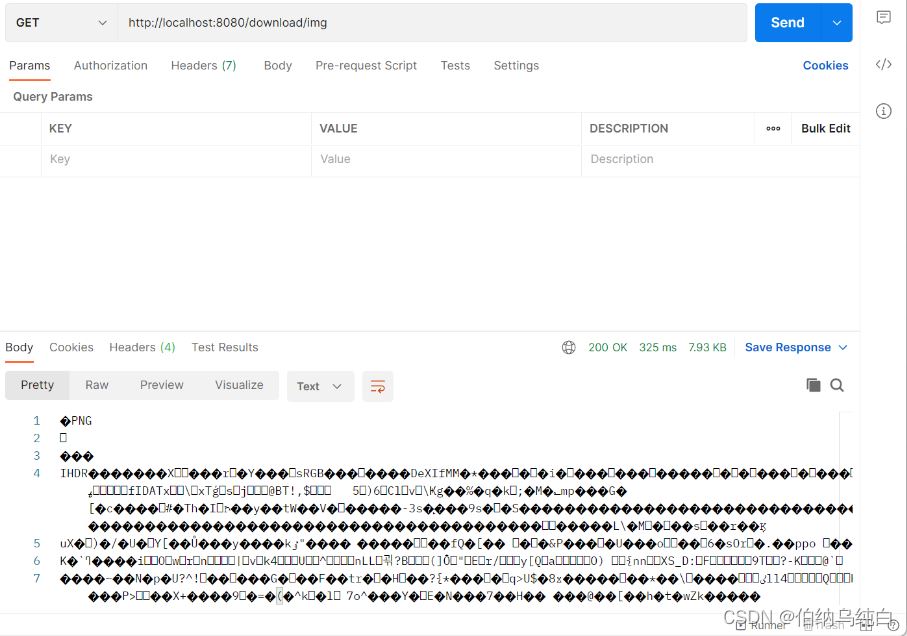
Task: Open the request Settings tab
Action: pyautogui.click(x=516, y=65)
